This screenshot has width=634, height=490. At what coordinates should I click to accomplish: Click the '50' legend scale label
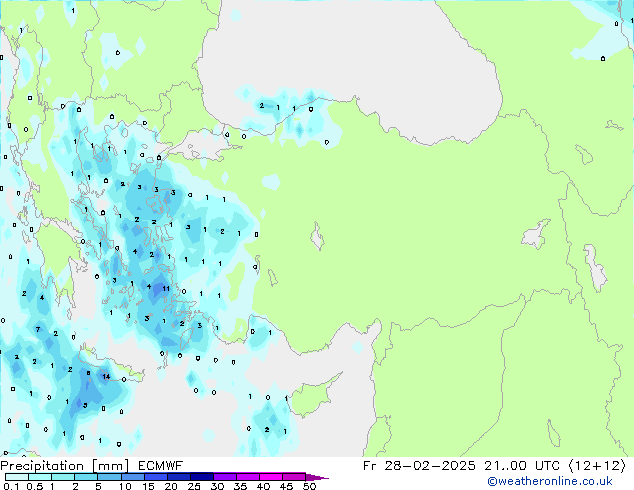(x=309, y=486)
